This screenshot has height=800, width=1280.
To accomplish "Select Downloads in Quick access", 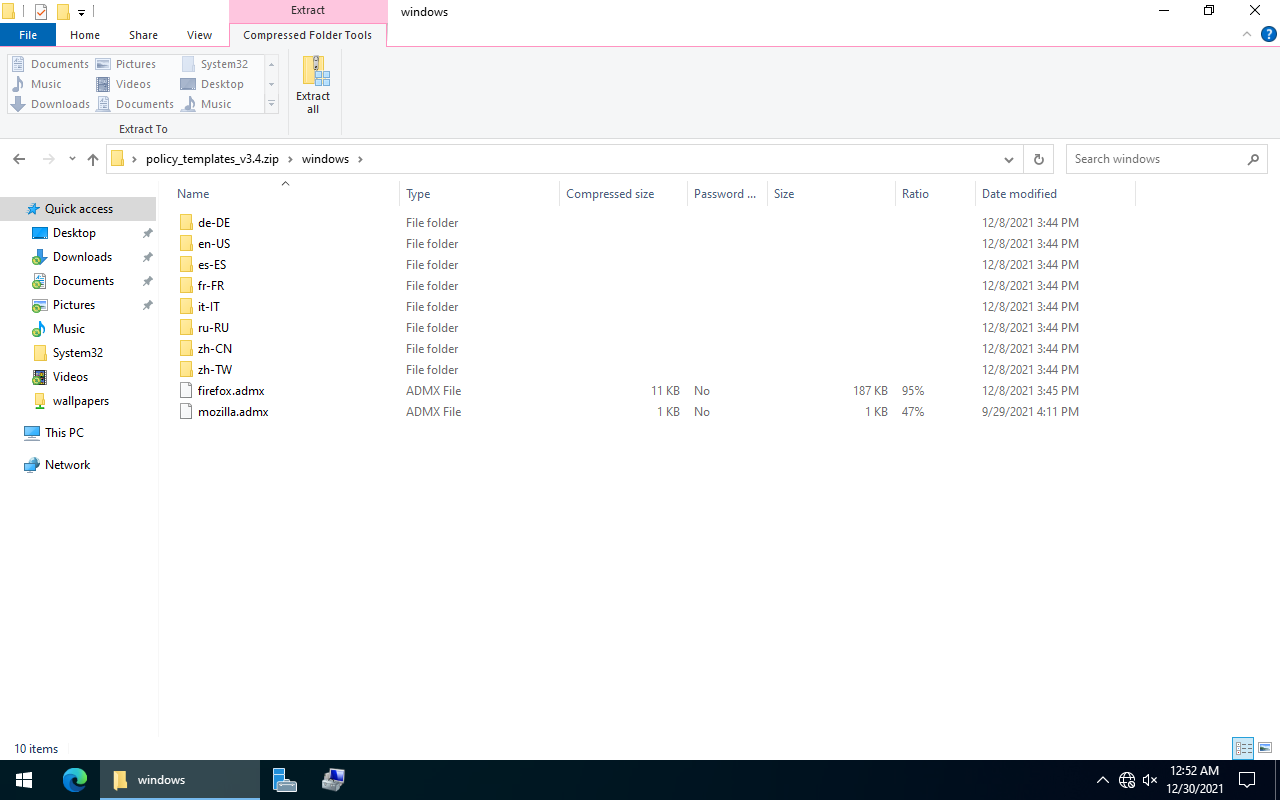I will [x=82, y=257].
